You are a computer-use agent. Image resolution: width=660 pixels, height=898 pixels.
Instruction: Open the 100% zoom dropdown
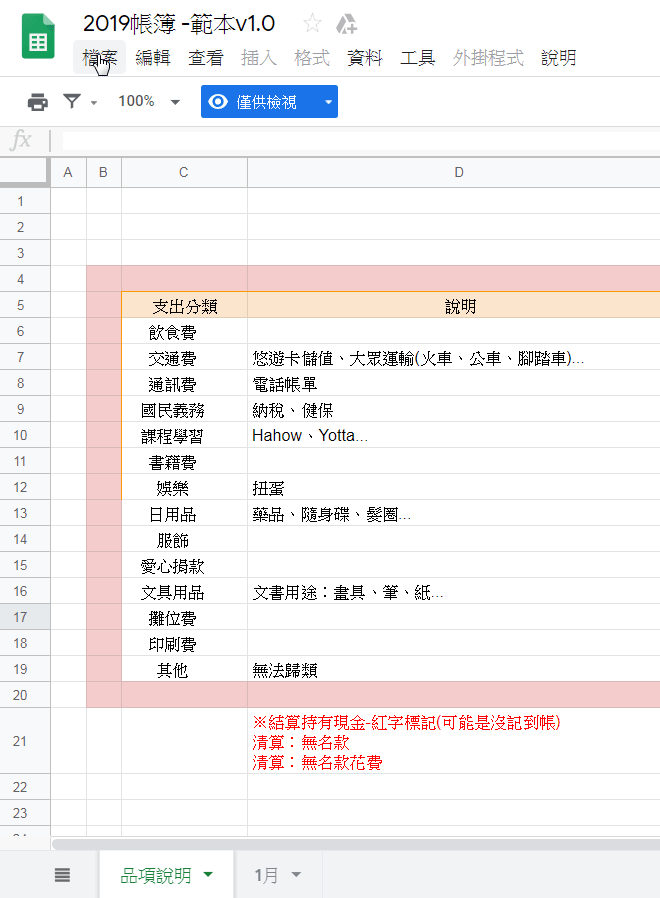[x=149, y=102]
